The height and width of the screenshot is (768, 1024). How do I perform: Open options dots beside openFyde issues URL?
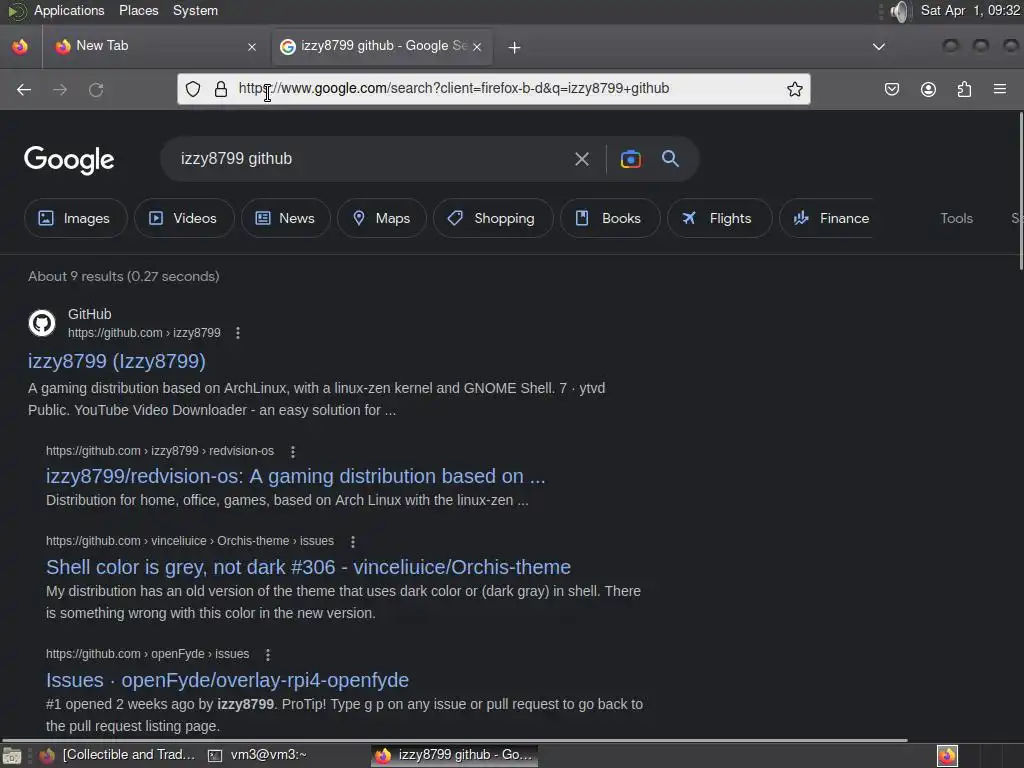click(x=268, y=654)
